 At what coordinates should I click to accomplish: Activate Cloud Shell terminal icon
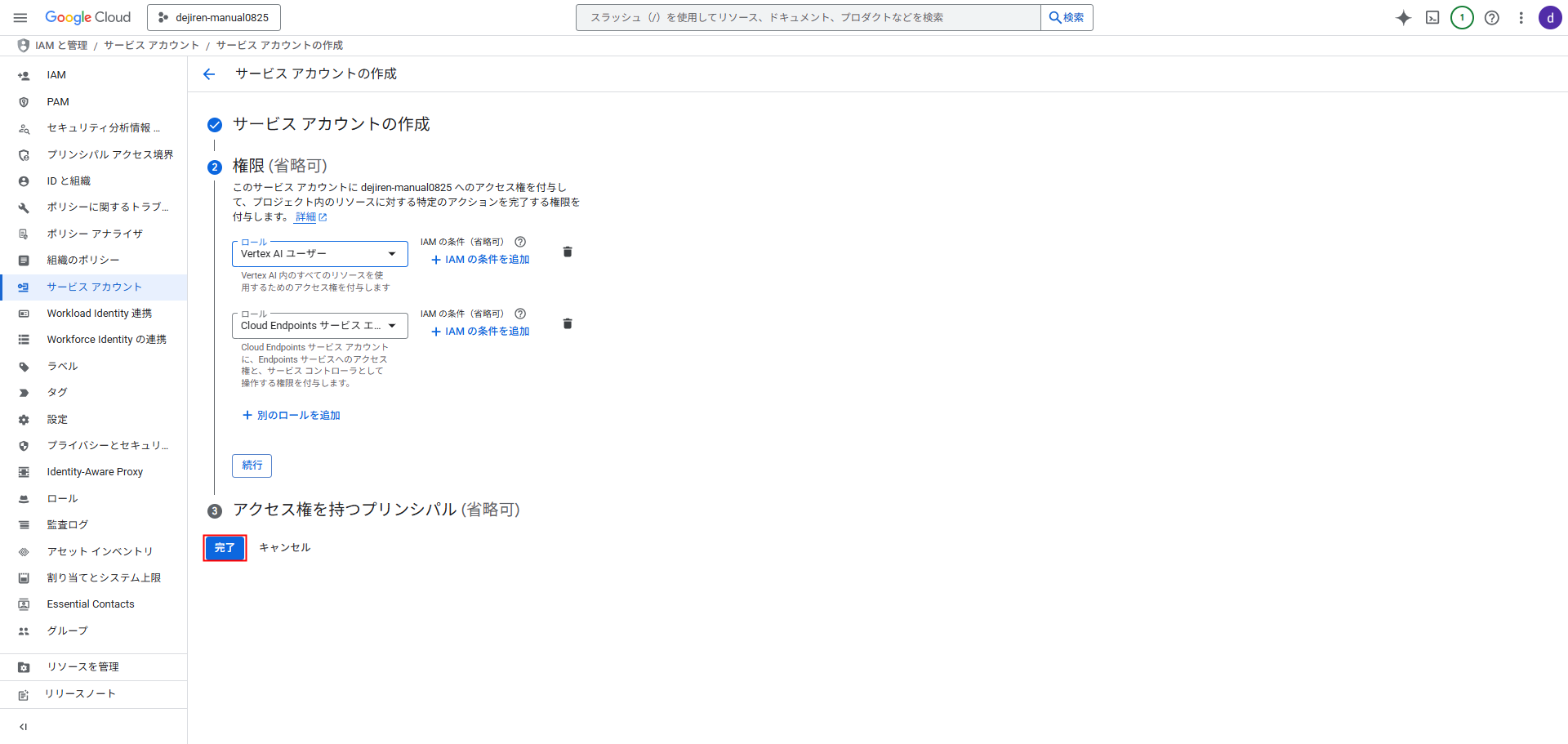(1432, 18)
